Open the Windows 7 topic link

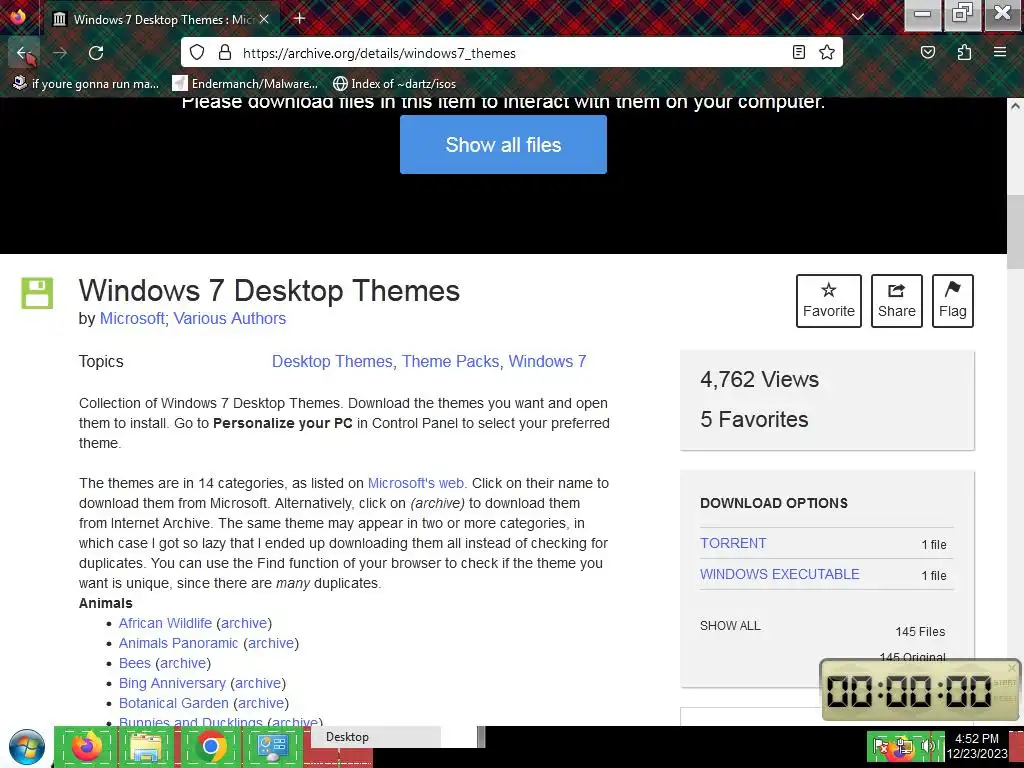(547, 362)
